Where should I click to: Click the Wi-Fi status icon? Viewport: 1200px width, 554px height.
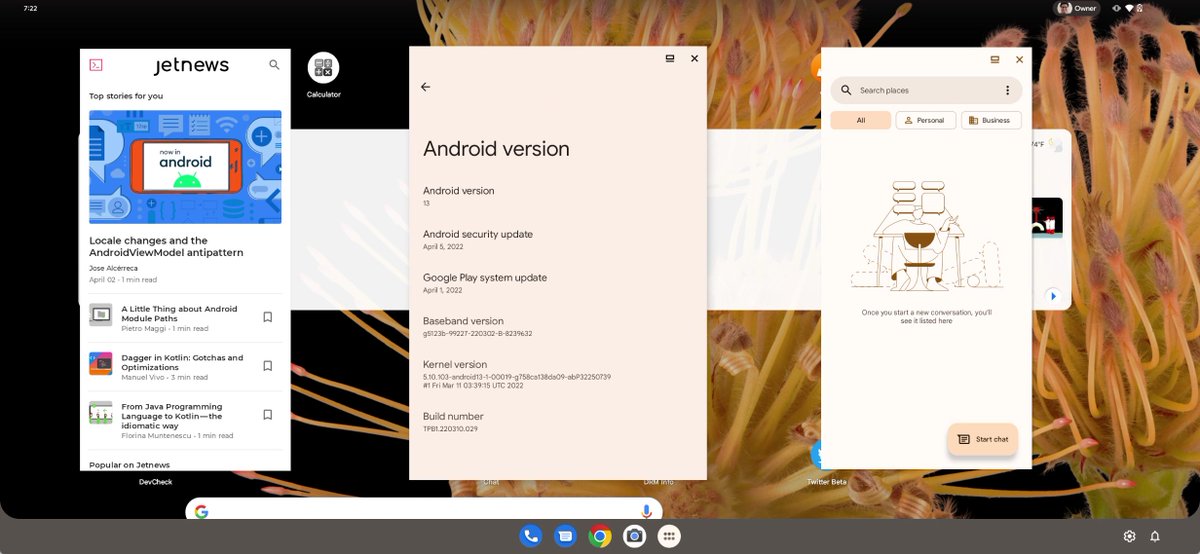[1129, 8]
